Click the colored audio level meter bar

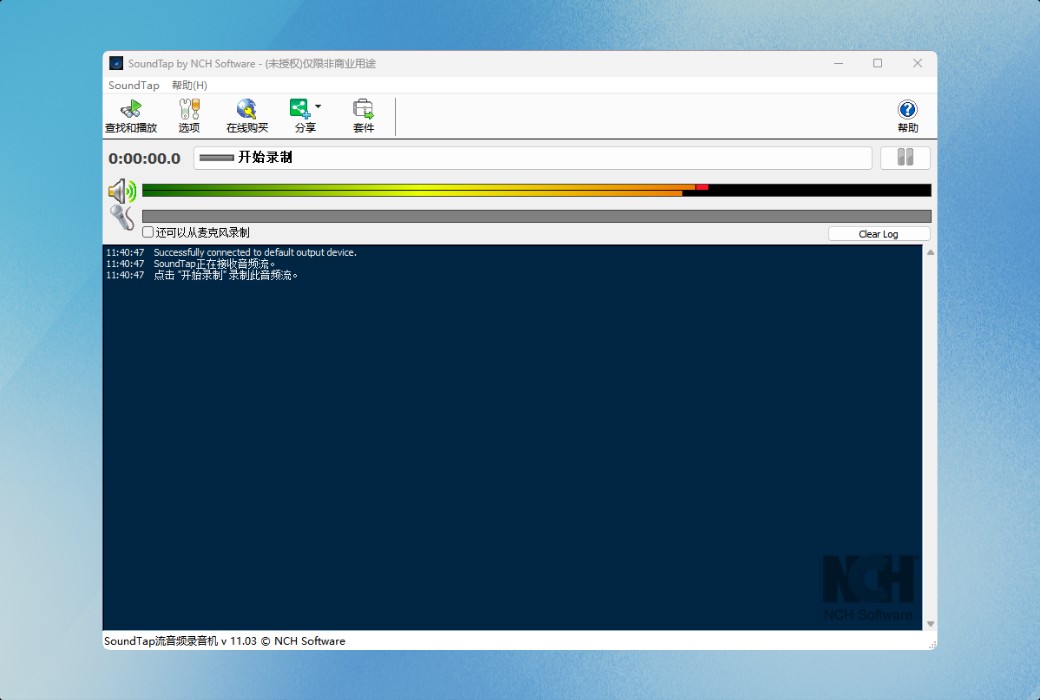tap(500, 190)
